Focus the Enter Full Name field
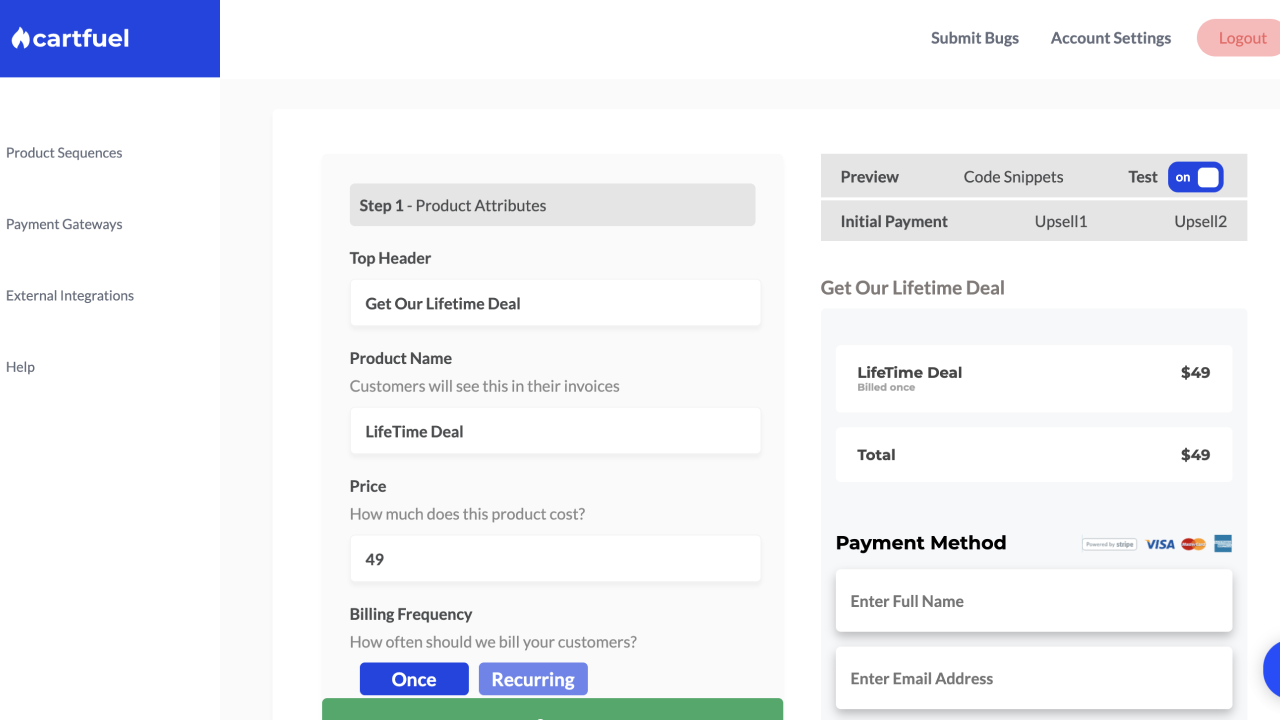1280x720 pixels. (1034, 601)
